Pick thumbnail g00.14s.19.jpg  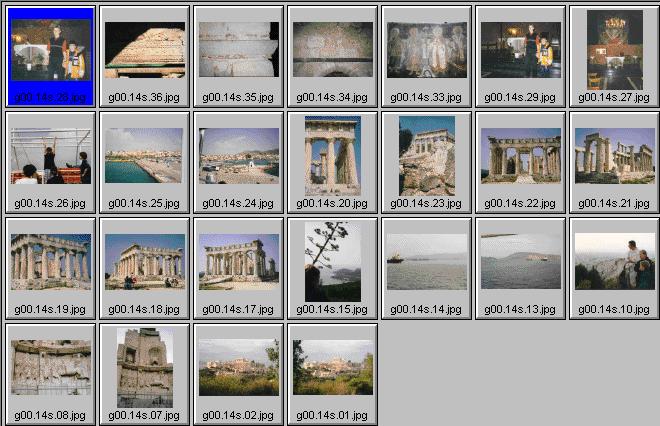(51, 262)
